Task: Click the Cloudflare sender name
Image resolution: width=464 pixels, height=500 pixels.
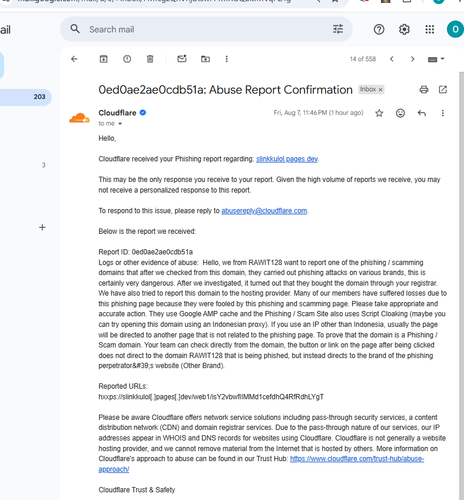Action: (x=117, y=113)
